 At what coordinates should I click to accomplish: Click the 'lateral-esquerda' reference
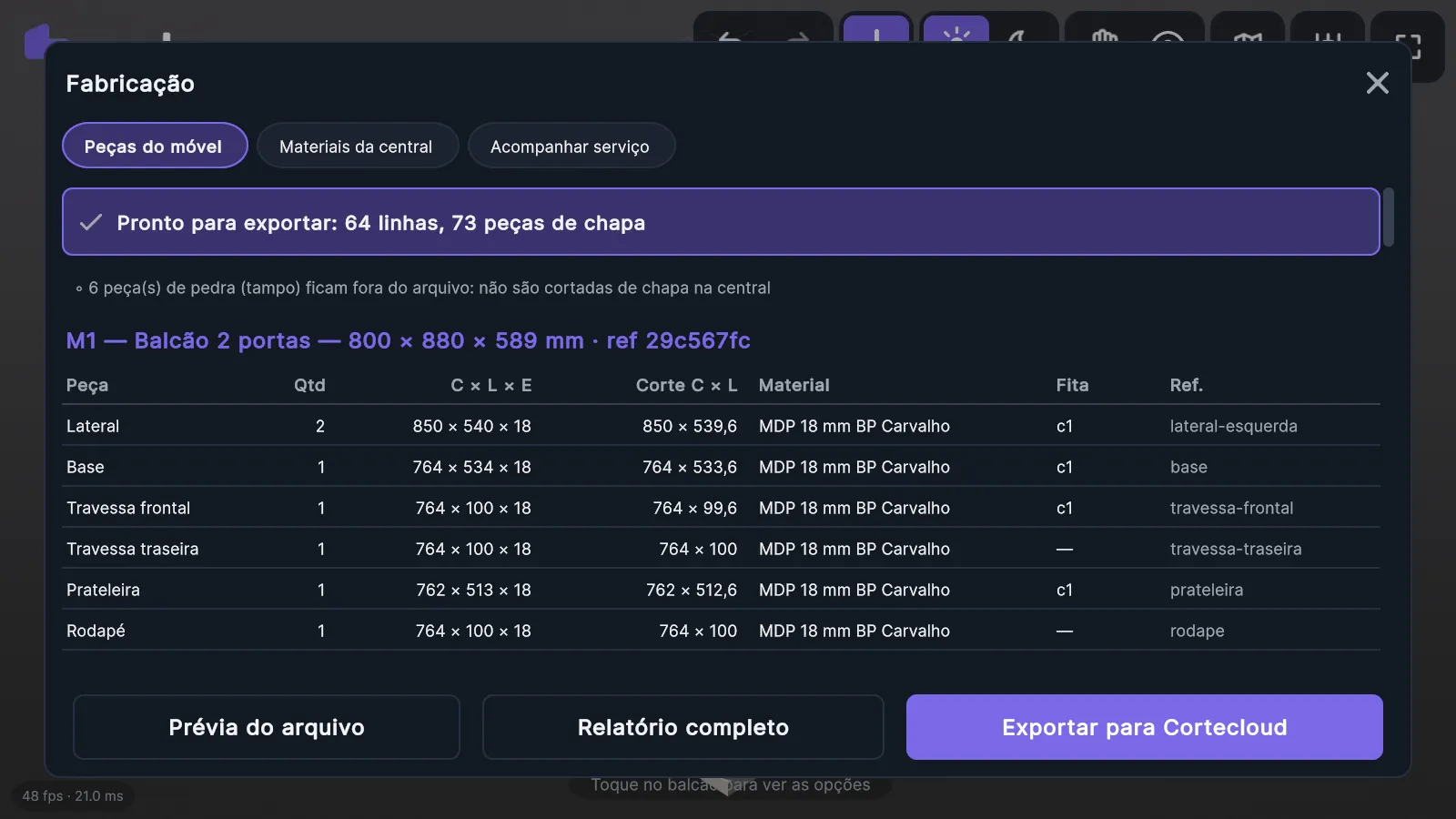[x=1233, y=425]
